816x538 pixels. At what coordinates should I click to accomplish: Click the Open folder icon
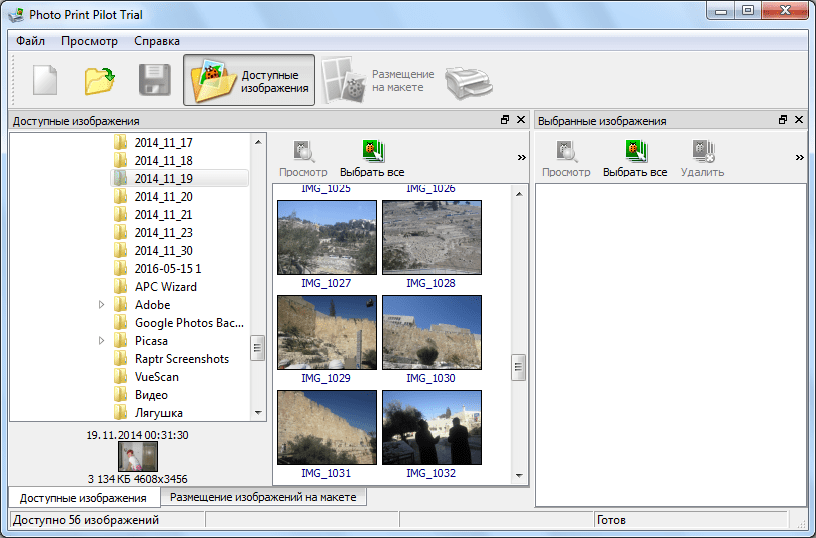tap(100, 80)
